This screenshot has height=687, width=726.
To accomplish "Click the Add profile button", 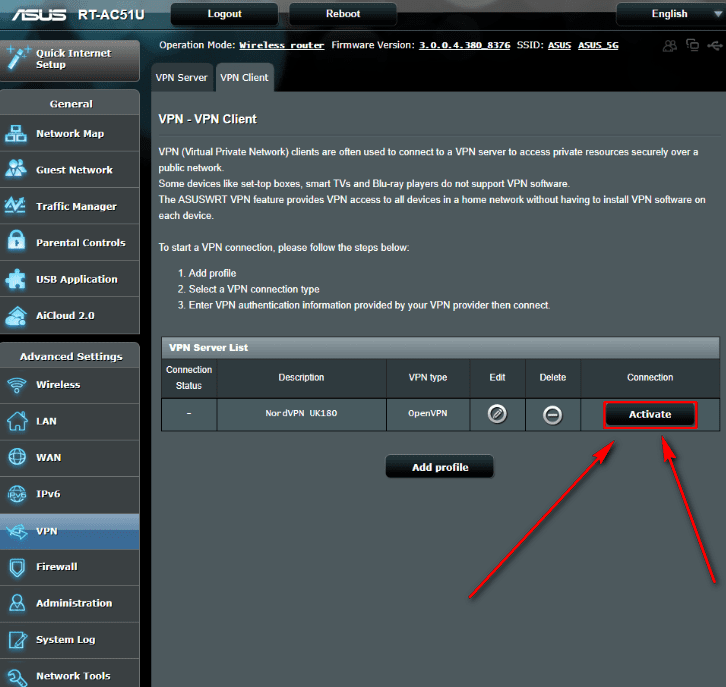I will coord(440,467).
